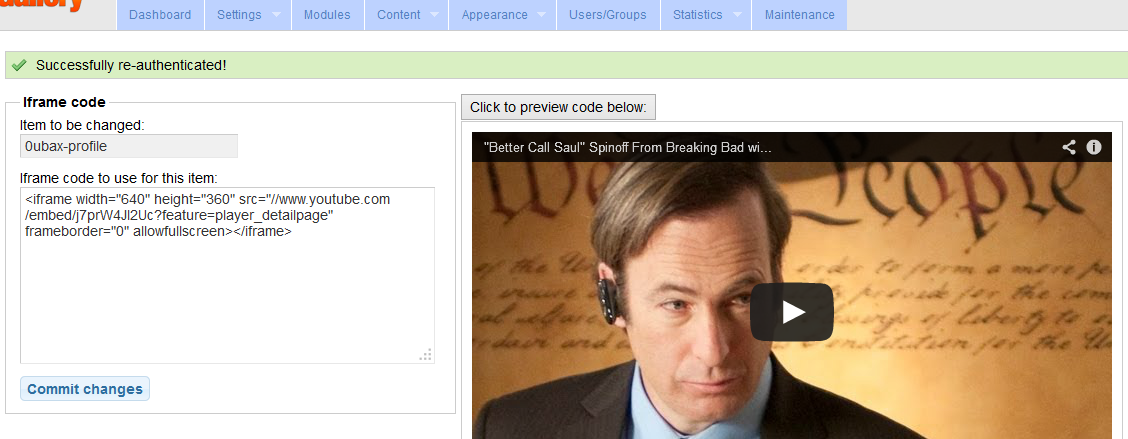Play the Better Call Saul video

pyautogui.click(x=792, y=312)
